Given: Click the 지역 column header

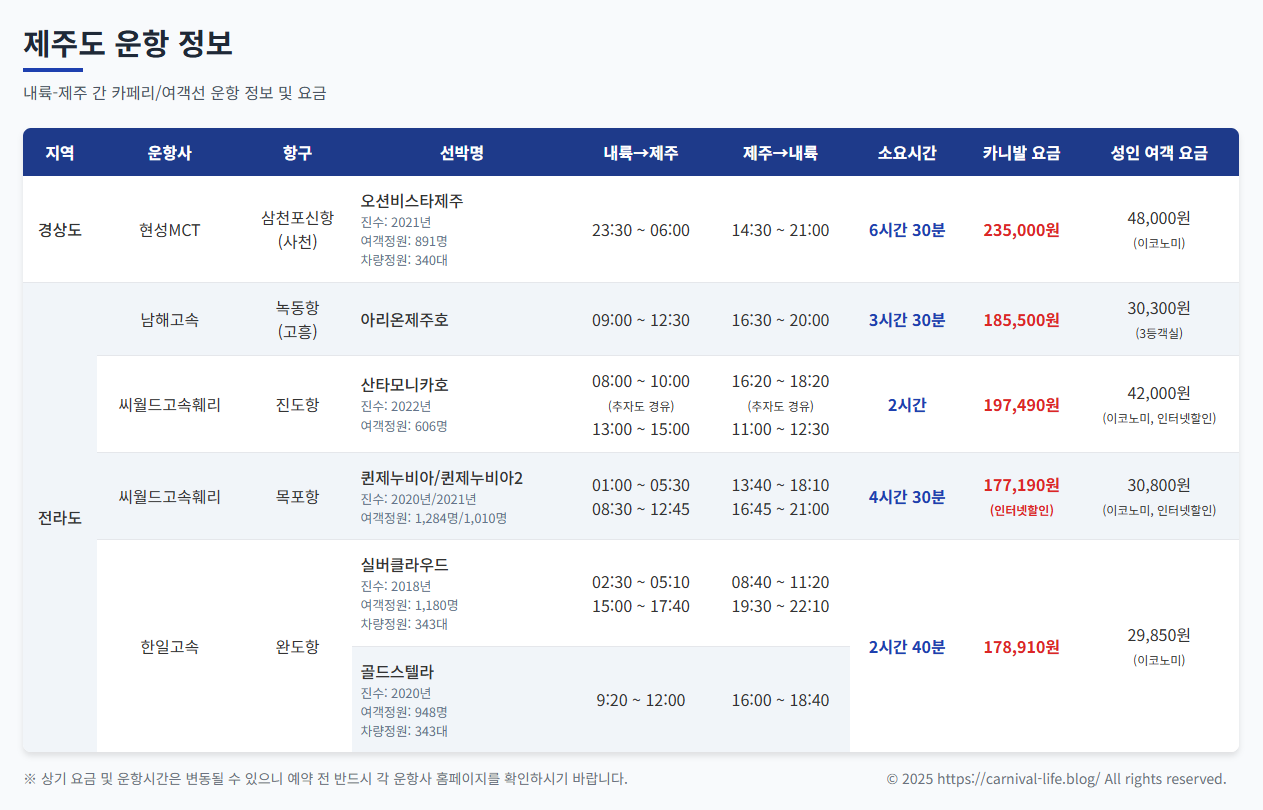Looking at the screenshot, I should [60, 153].
